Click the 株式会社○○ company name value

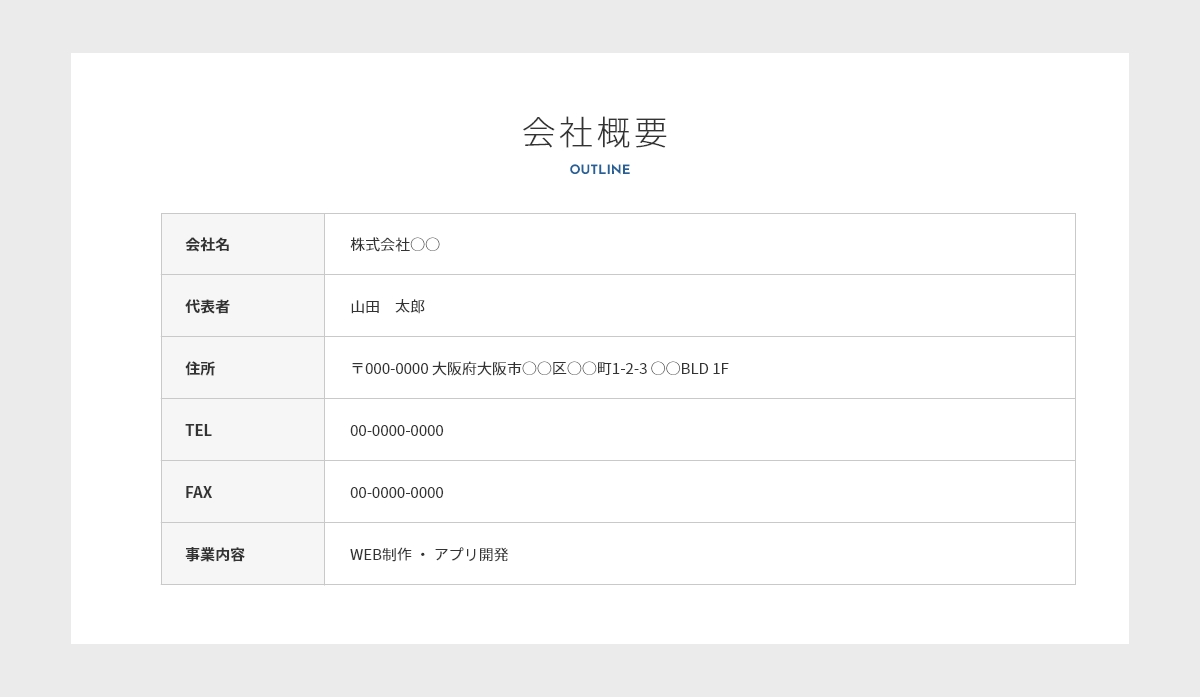click(x=394, y=244)
